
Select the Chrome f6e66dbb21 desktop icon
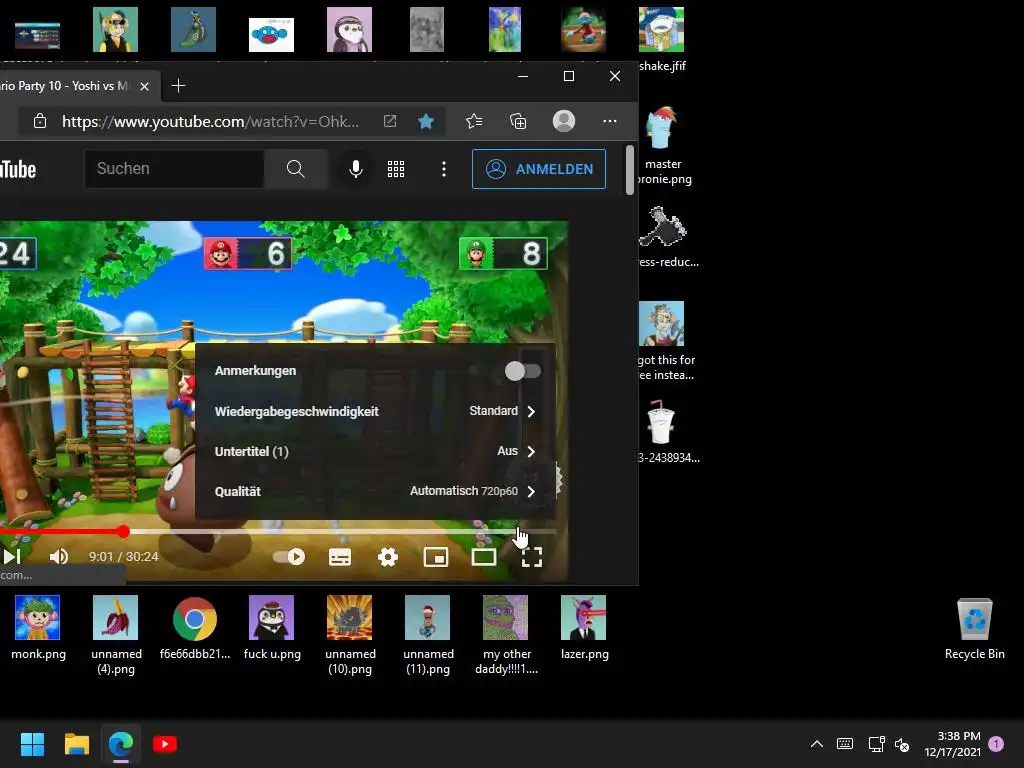coord(195,628)
